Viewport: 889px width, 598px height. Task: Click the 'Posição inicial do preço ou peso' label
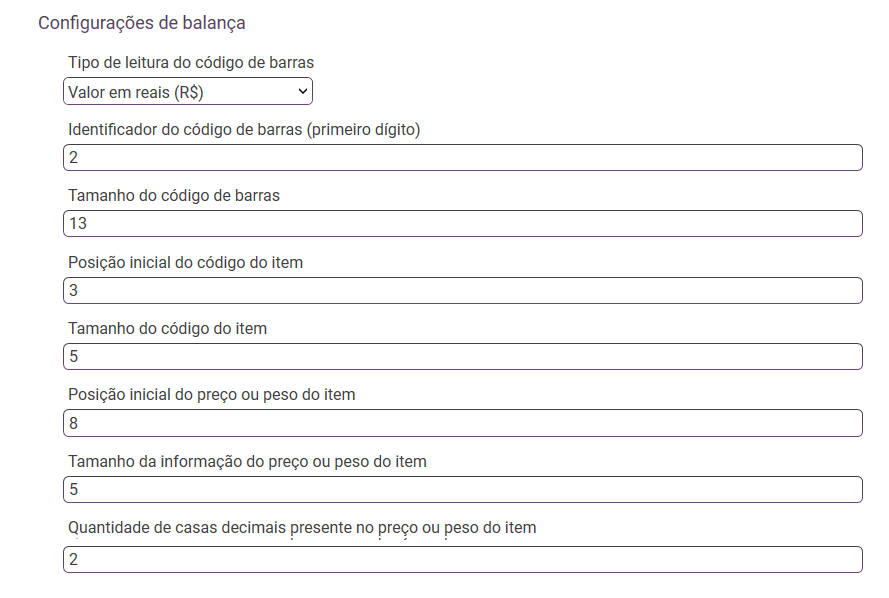pos(212,395)
